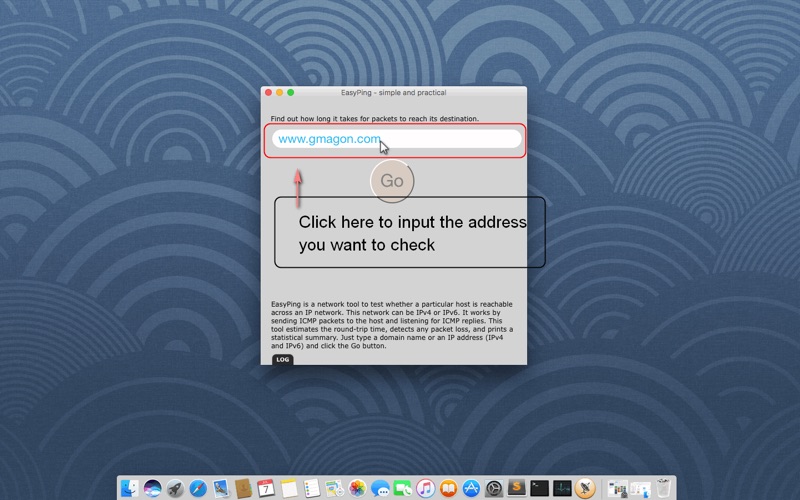Open Notes yellow pad icon in Dock

click(289, 488)
